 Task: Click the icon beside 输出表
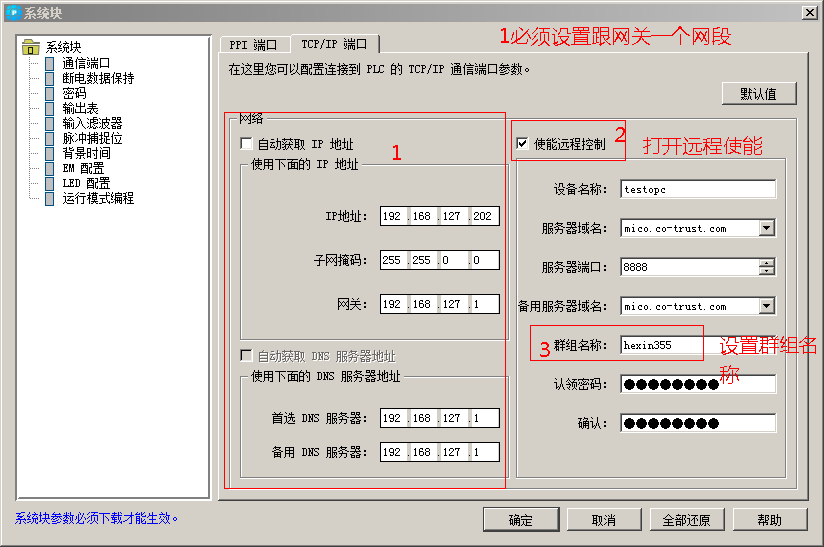[x=49, y=109]
